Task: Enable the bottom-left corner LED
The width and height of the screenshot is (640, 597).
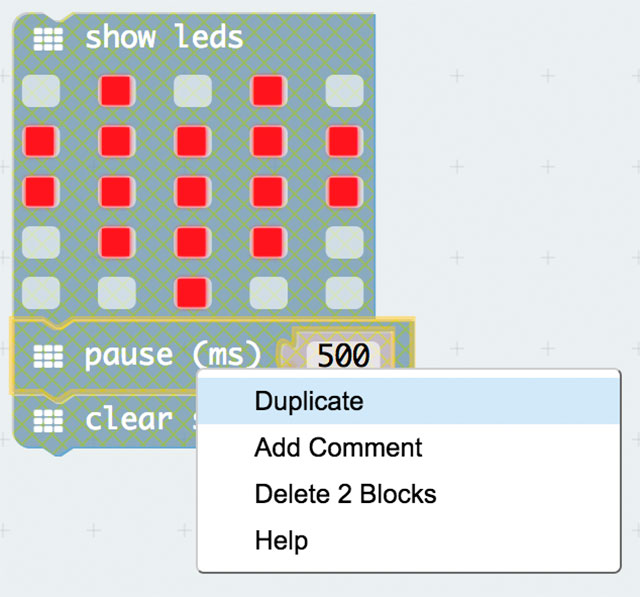Action: coord(41,292)
